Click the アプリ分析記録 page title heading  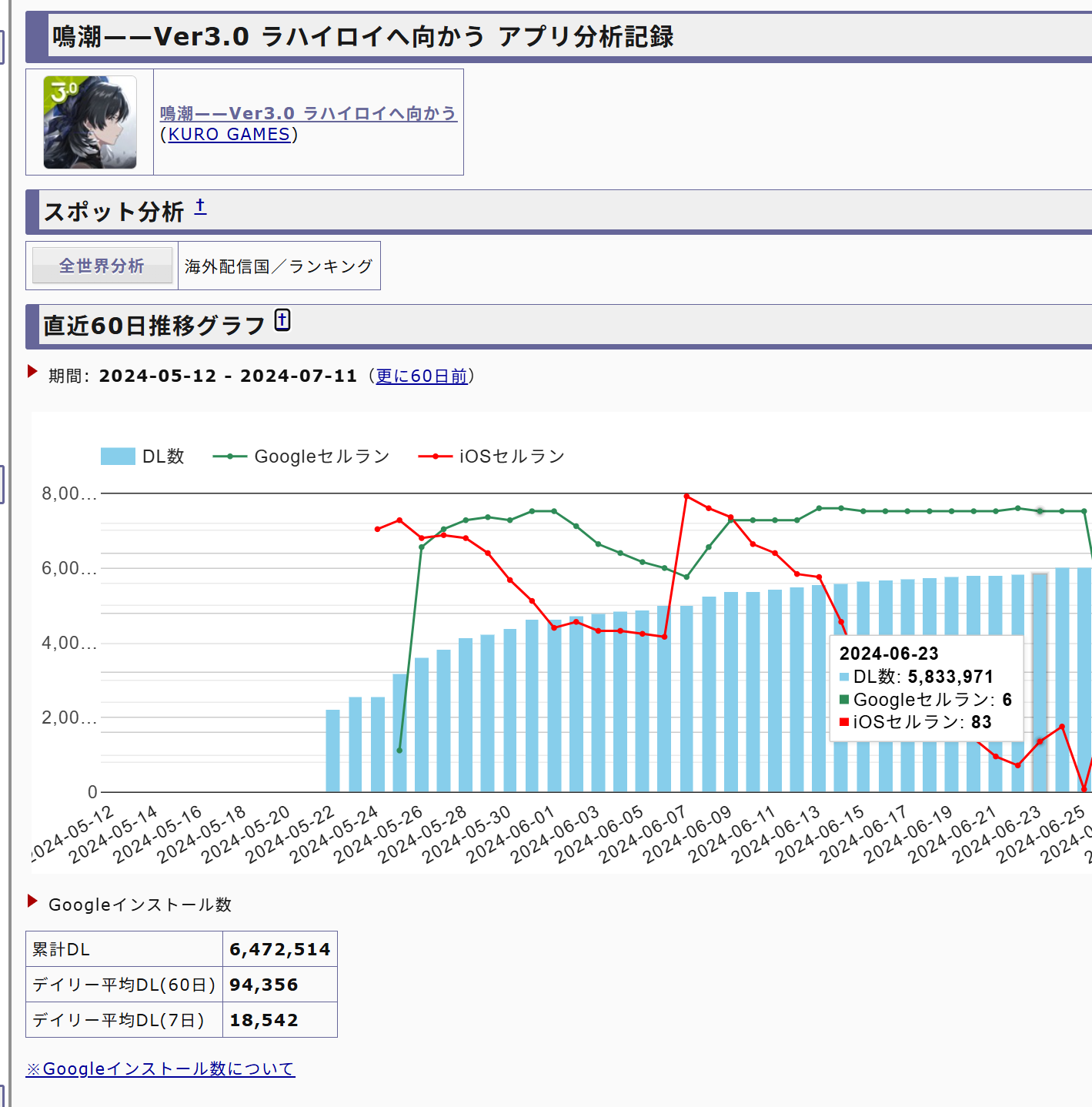click(x=362, y=36)
